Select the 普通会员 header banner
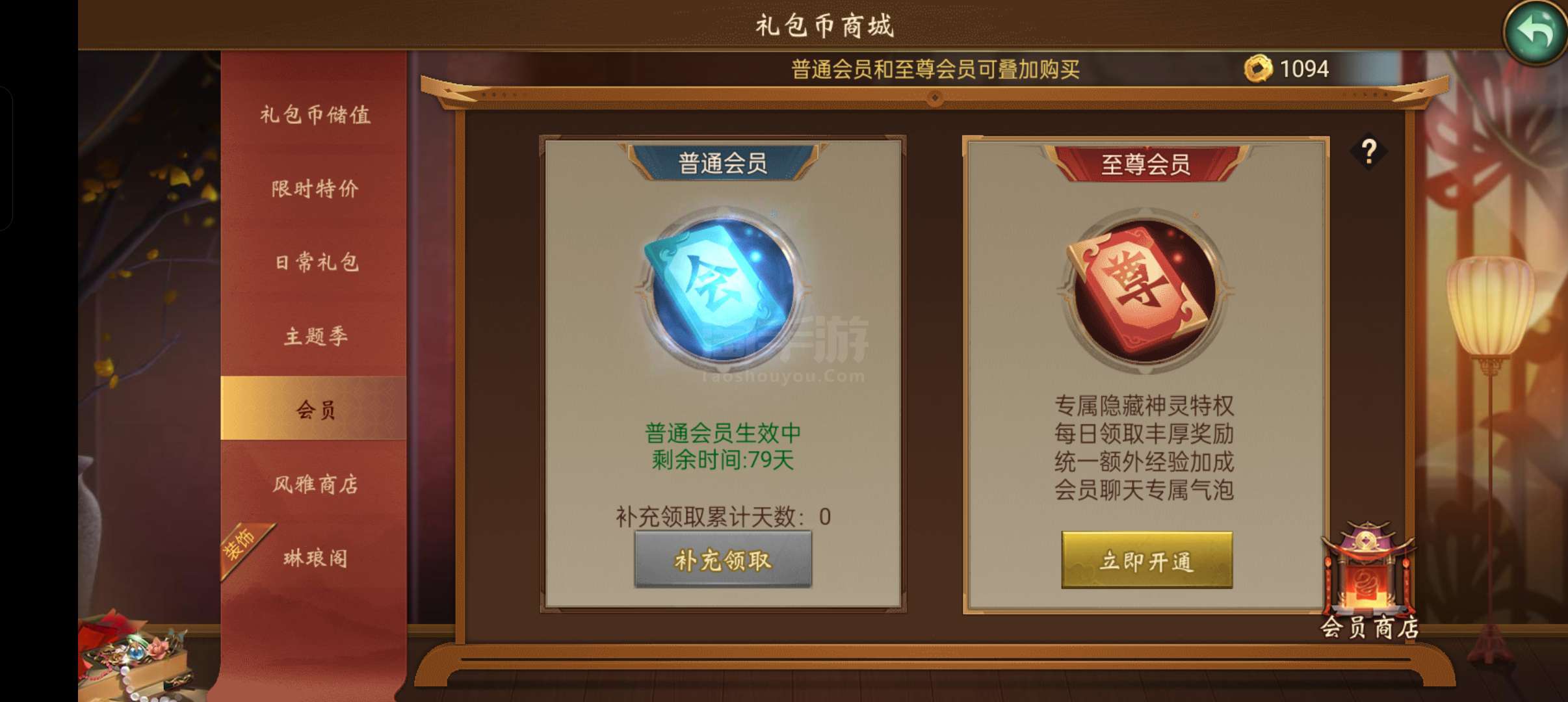Image resolution: width=1568 pixels, height=702 pixels. pos(723,163)
